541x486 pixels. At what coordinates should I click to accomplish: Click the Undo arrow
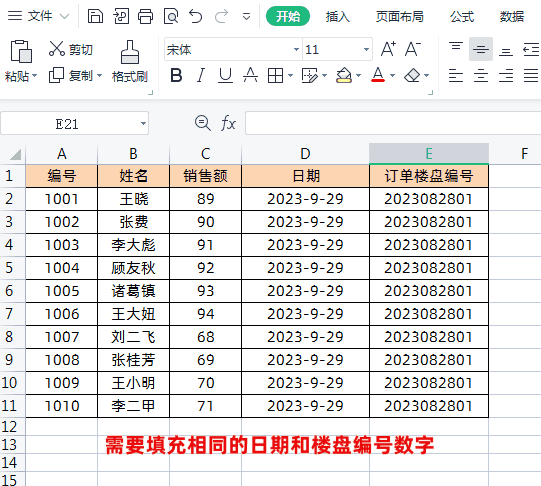196,16
